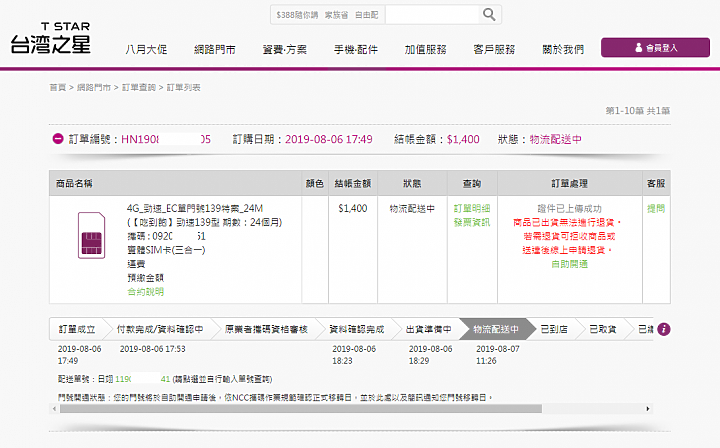Click the 自由配 search suggestion
720x448 pixels.
[366, 15]
